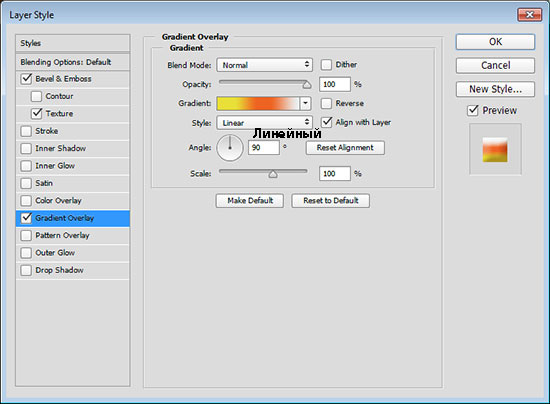
Task: Enable the Drop Shadow checkbox
Action: 26,270
